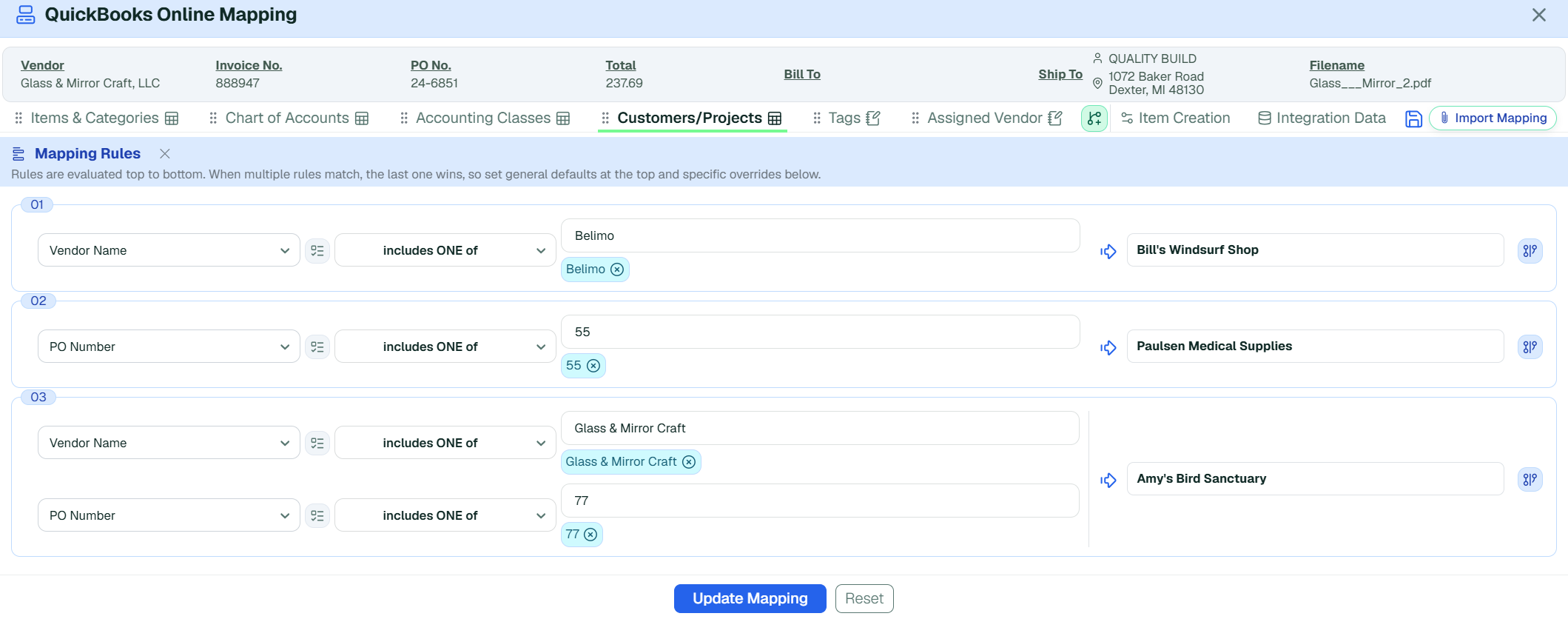The image size is (1568, 619).
Task: Click the Bill's Windsurf Shop target field
Action: [x=1315, y=250]
